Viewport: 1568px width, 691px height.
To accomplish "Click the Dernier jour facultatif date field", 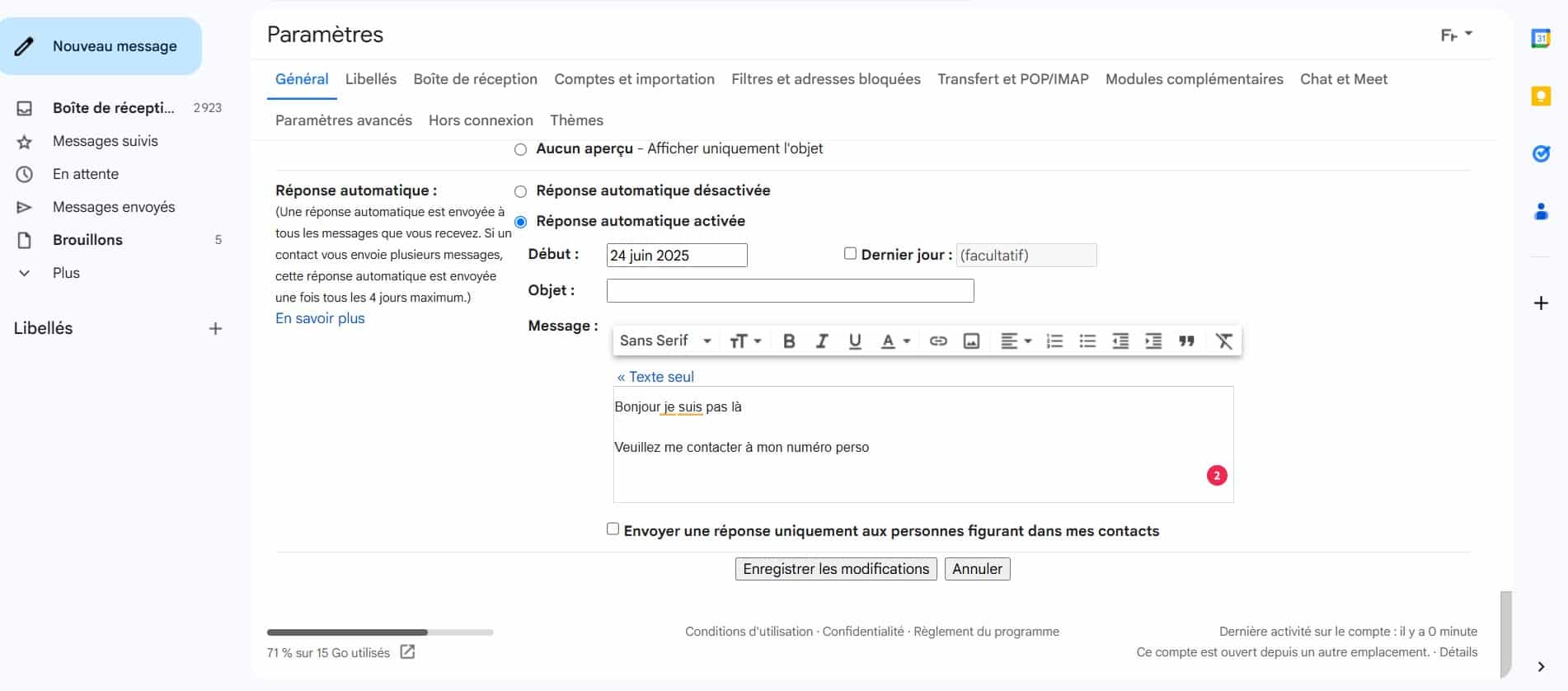I will click(1026, 255).
